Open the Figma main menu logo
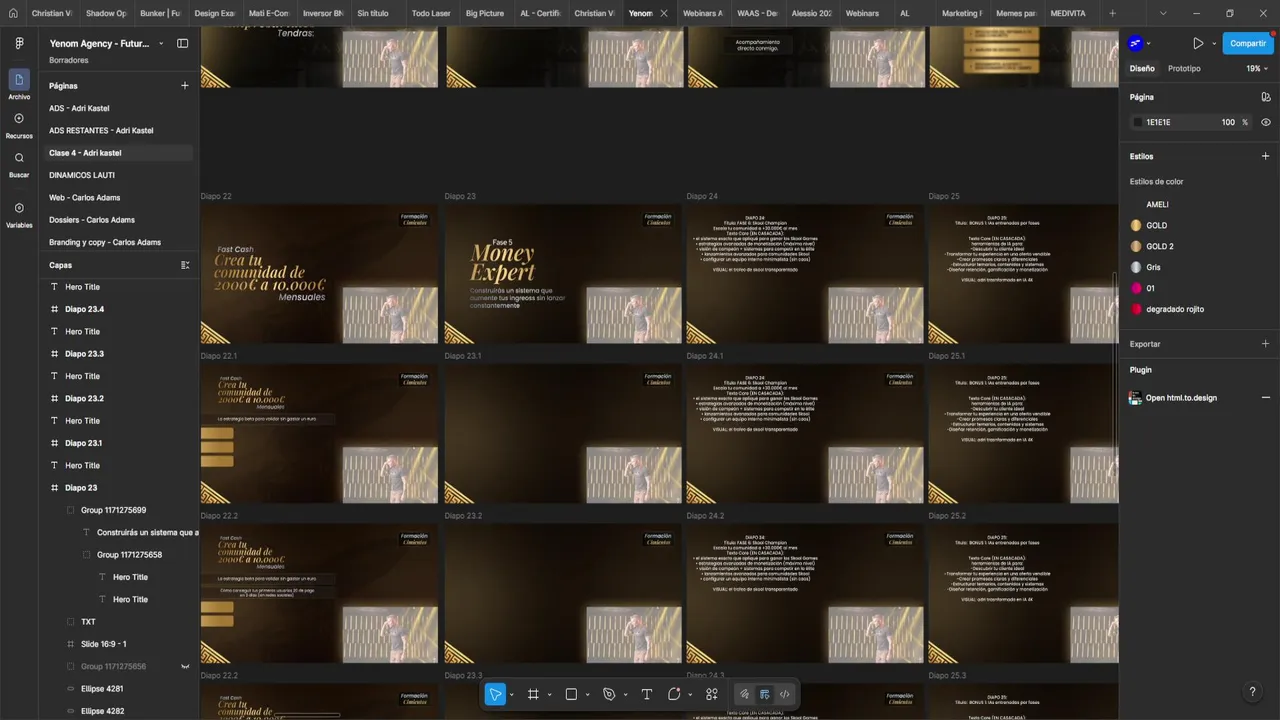Viewport: 1280px width, 720px height. [19, 44]
